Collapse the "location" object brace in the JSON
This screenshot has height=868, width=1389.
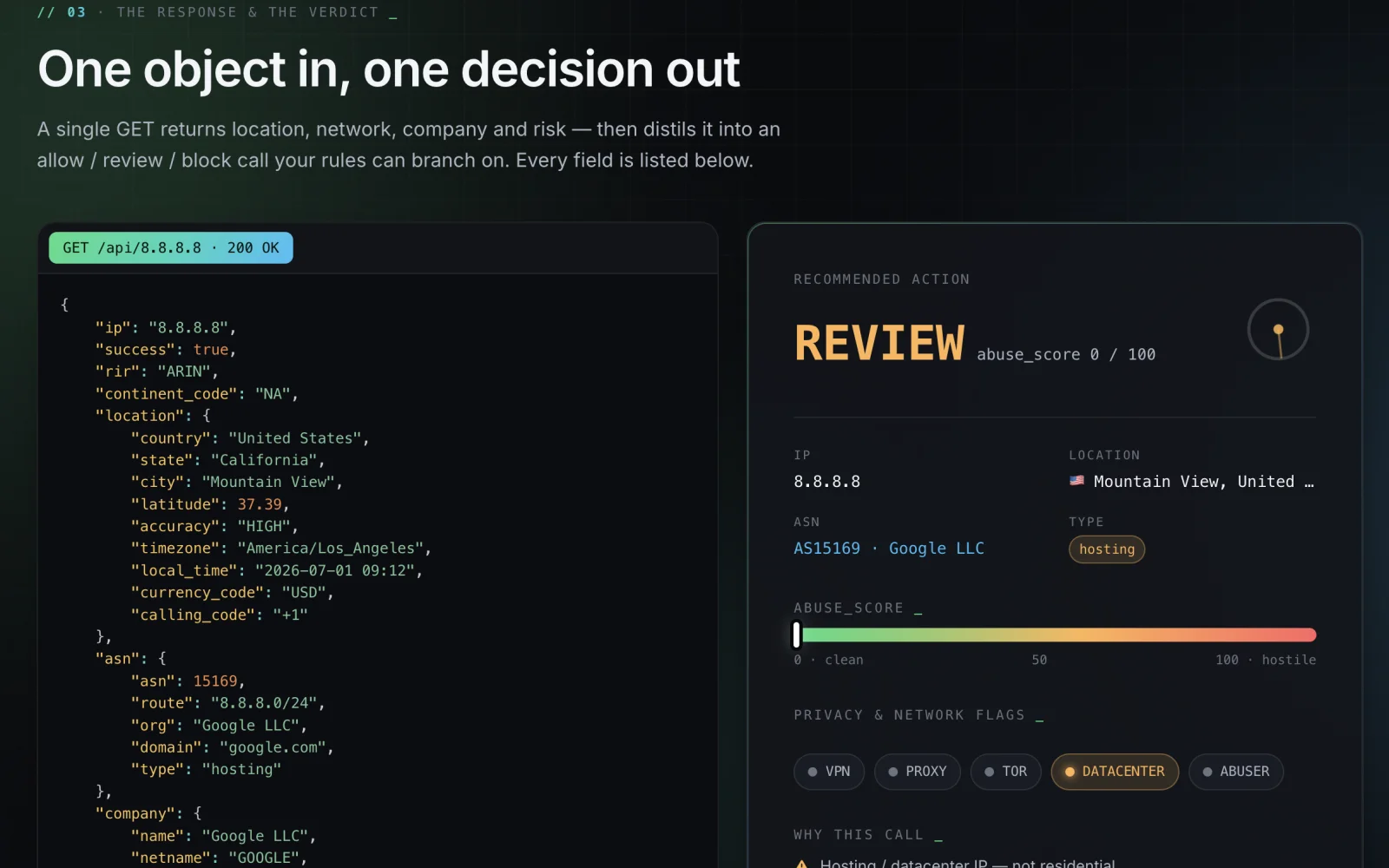click(207, 416)
